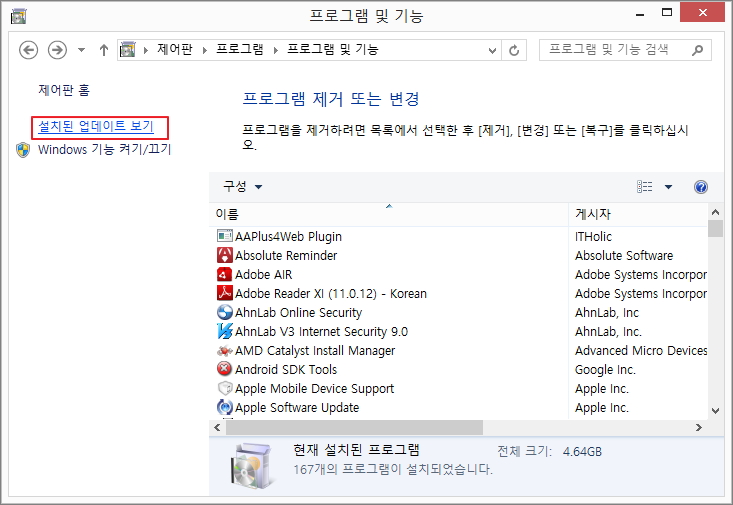Expand the address bar history dropdown

click(x=492, y=50)
